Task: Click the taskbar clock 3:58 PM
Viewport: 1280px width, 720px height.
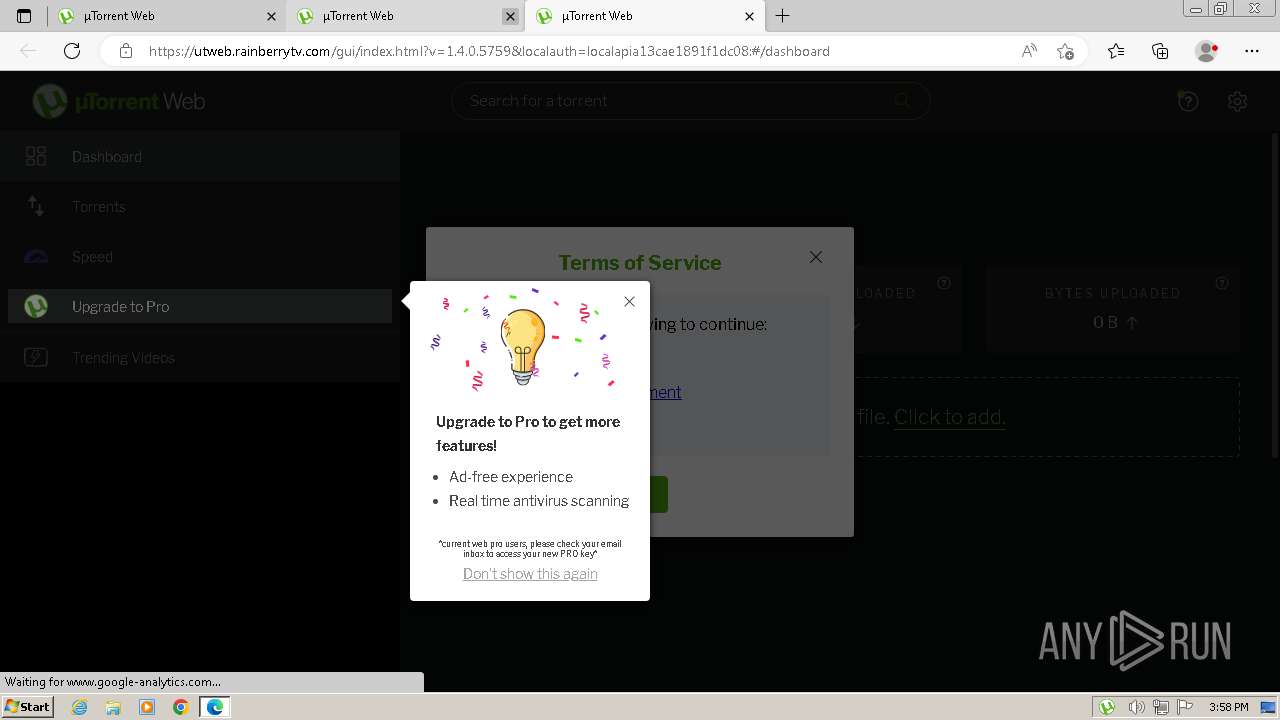Action: pyautogui.click(x=1228, y=707)
